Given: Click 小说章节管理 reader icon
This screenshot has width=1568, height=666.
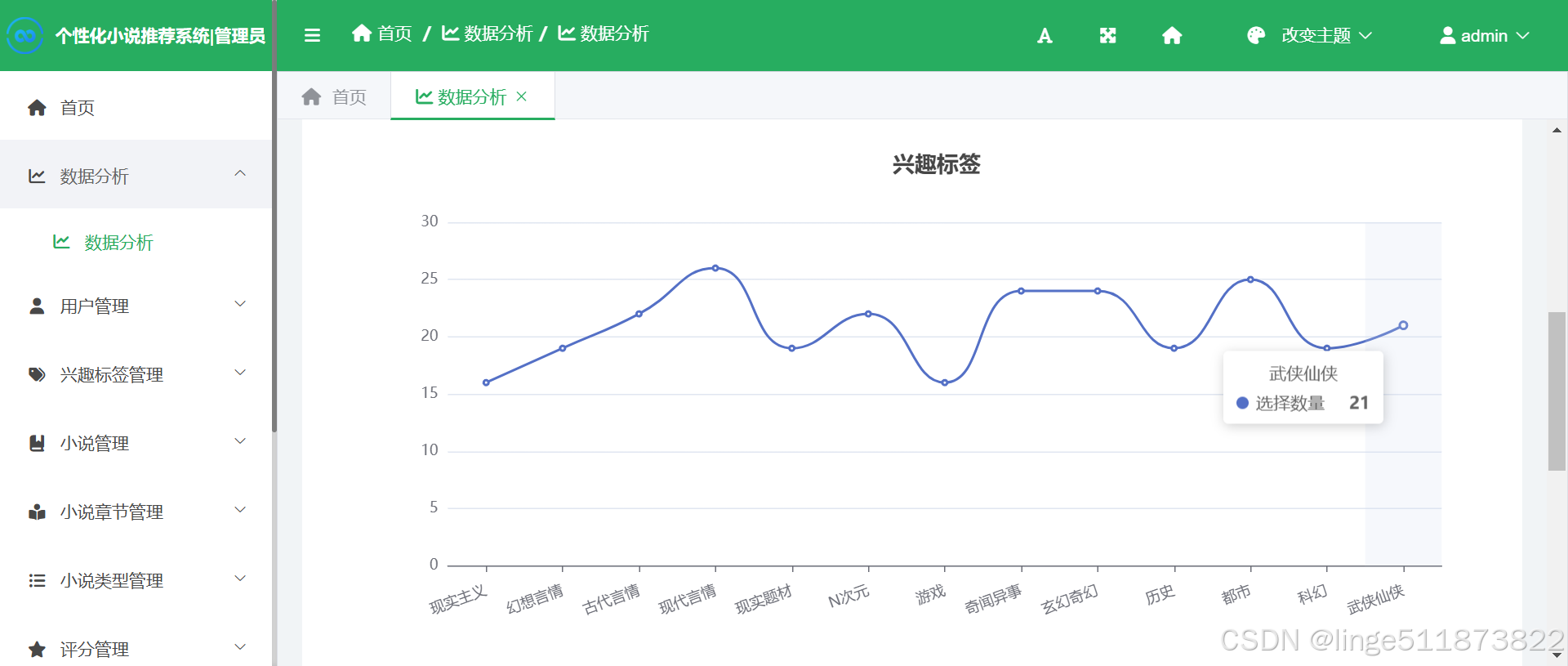Looking at the screenshot, I should [x=37, y=512].
